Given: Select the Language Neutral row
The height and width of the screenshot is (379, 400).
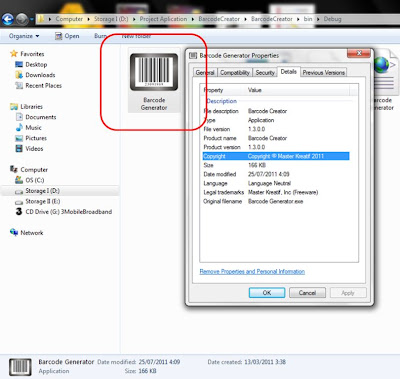Looking at the screenshot, I should point(276,183).
